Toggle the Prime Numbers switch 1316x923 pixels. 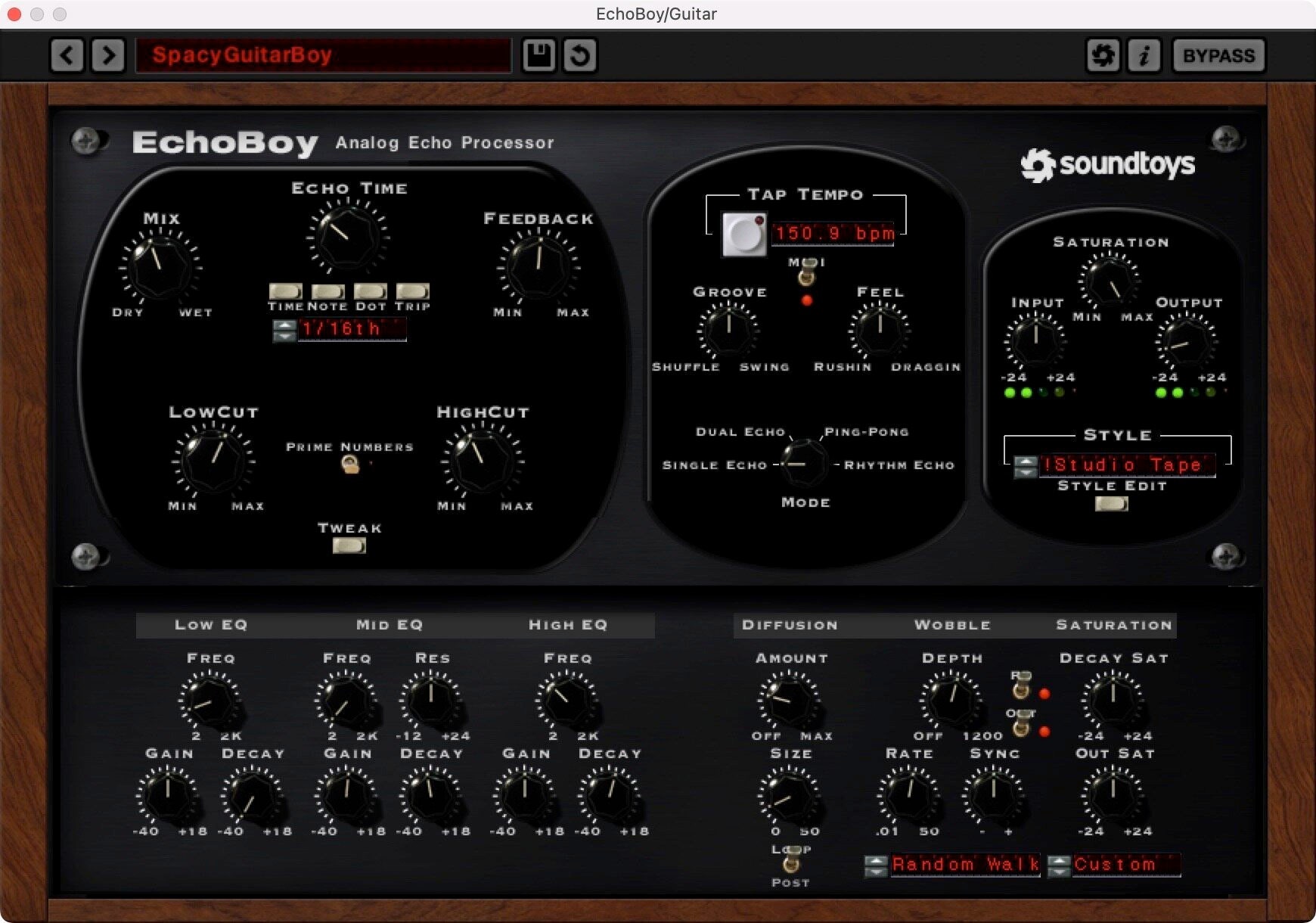pyautogui.click(x=349, y=465)
